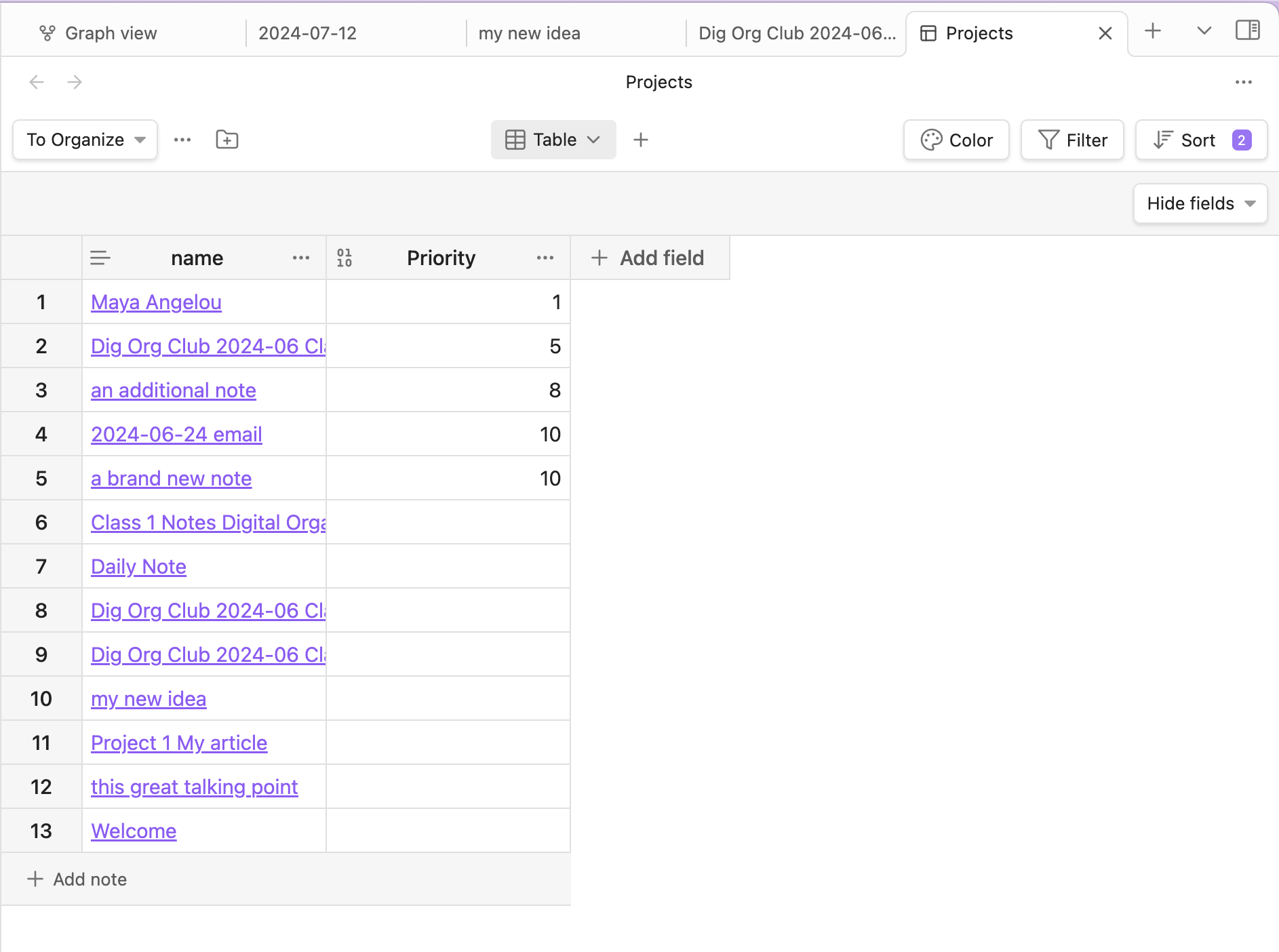Open Priority column options menu
This screenshot has height=952, width=1279.
(x=545, y=258)
